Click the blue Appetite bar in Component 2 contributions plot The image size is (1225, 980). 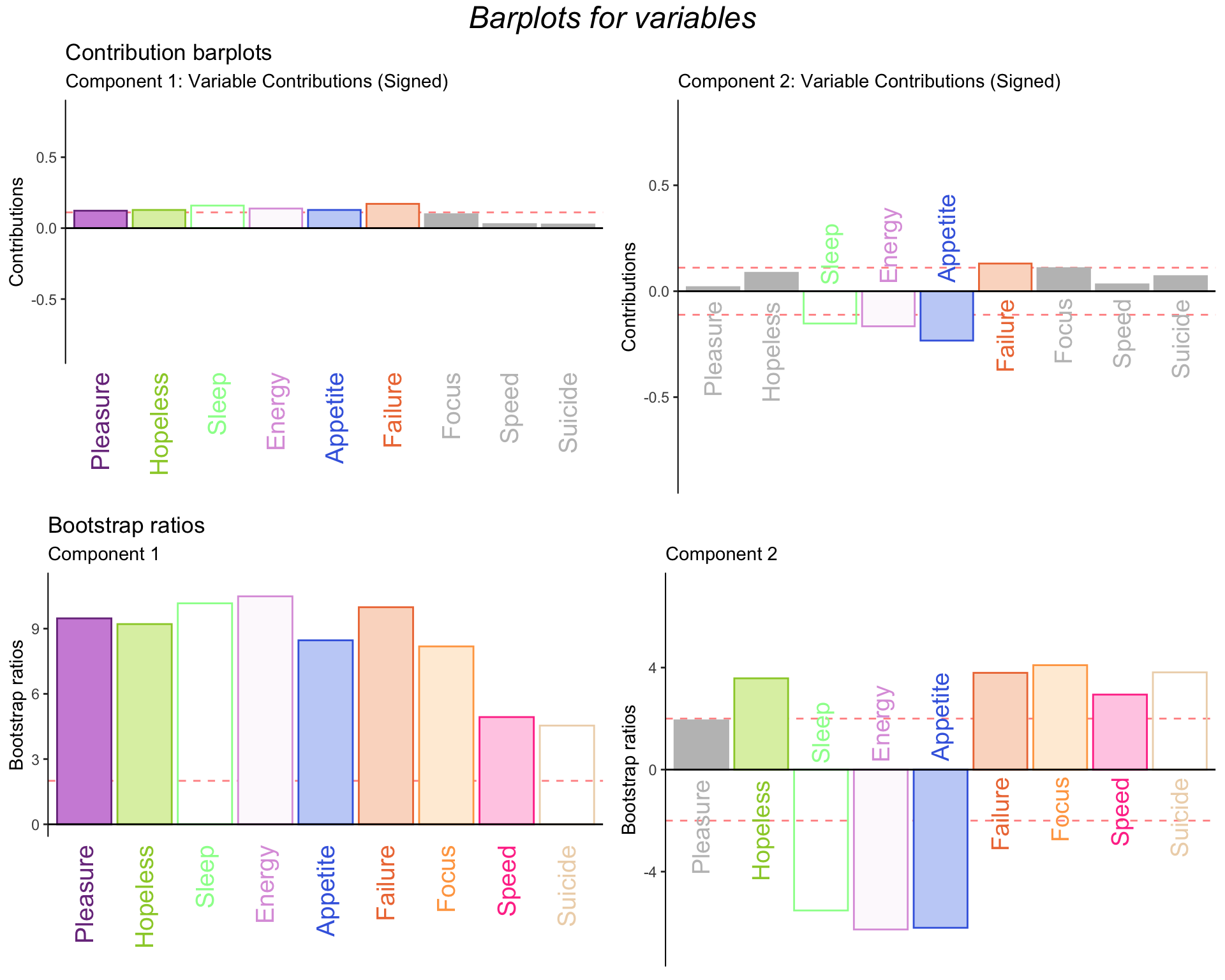(x=947, y=316)
